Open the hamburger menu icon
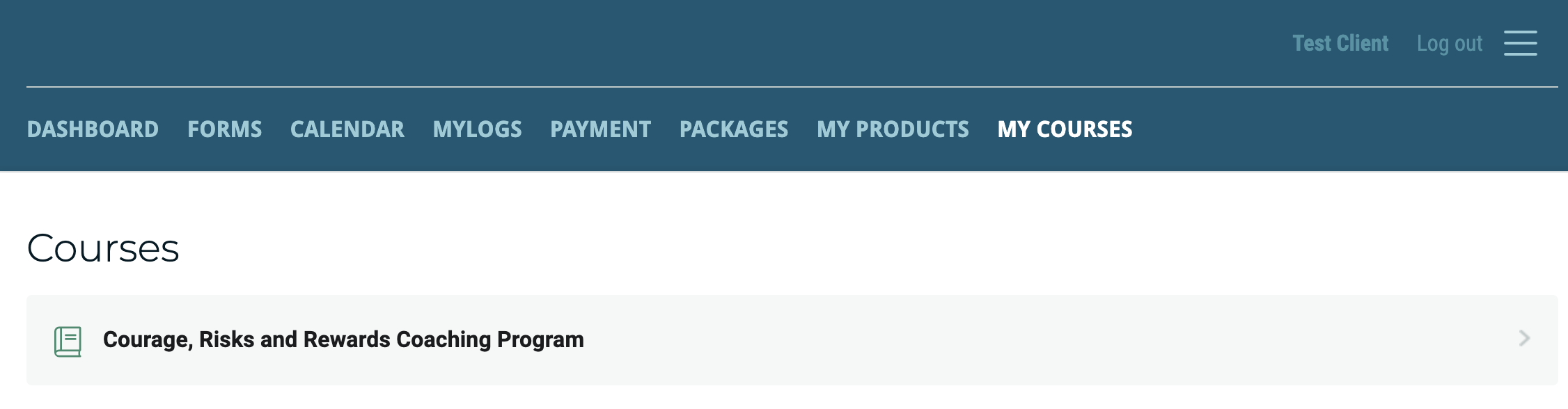1568x409 pixels. click(1520, 43)
